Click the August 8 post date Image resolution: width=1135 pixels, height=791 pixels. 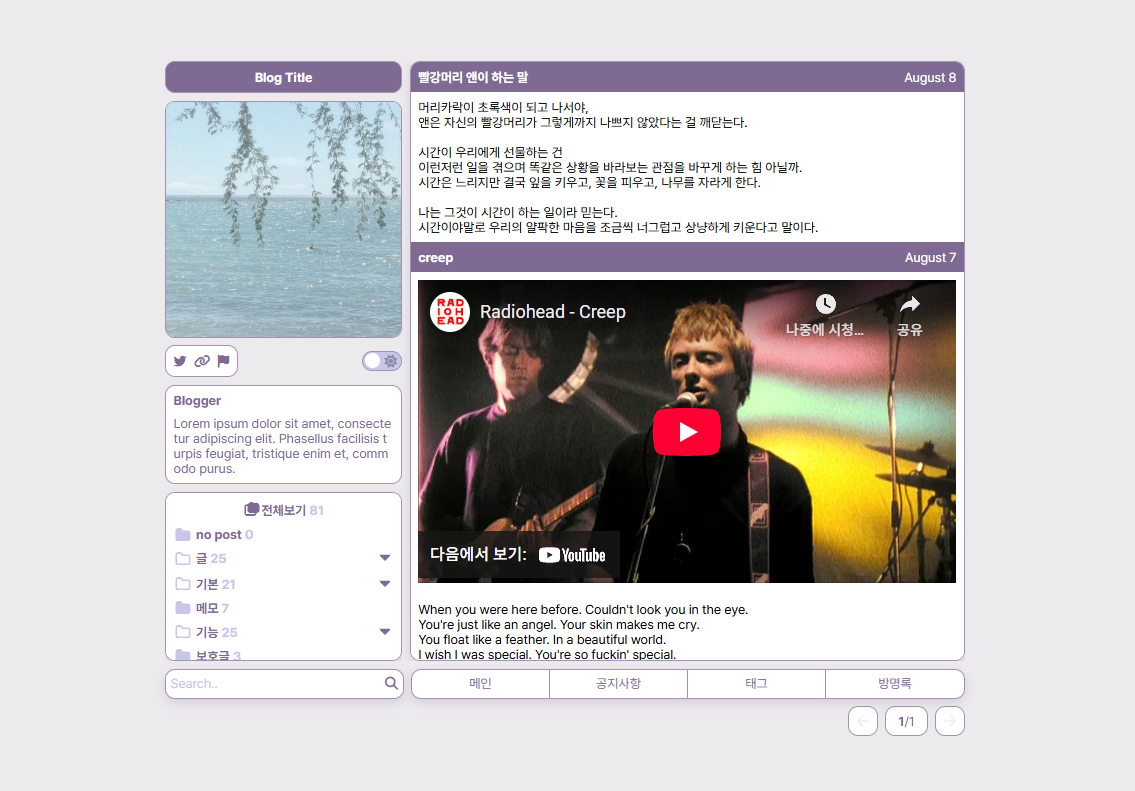click(930, 77)
